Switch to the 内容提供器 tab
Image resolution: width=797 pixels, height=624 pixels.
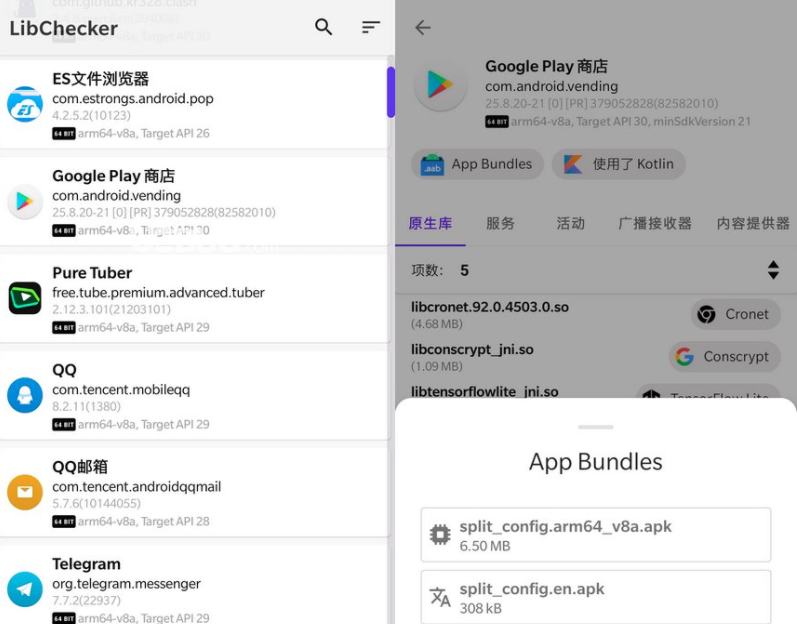[x=753, y=224]
